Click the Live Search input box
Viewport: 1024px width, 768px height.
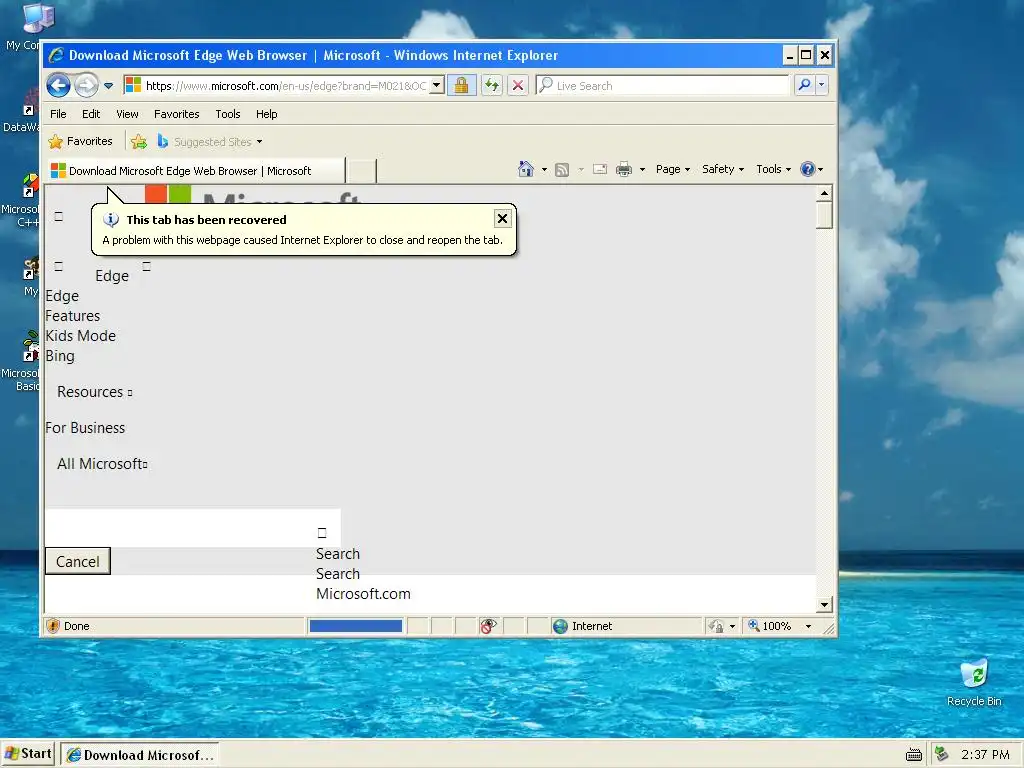[x=662, y=86]
